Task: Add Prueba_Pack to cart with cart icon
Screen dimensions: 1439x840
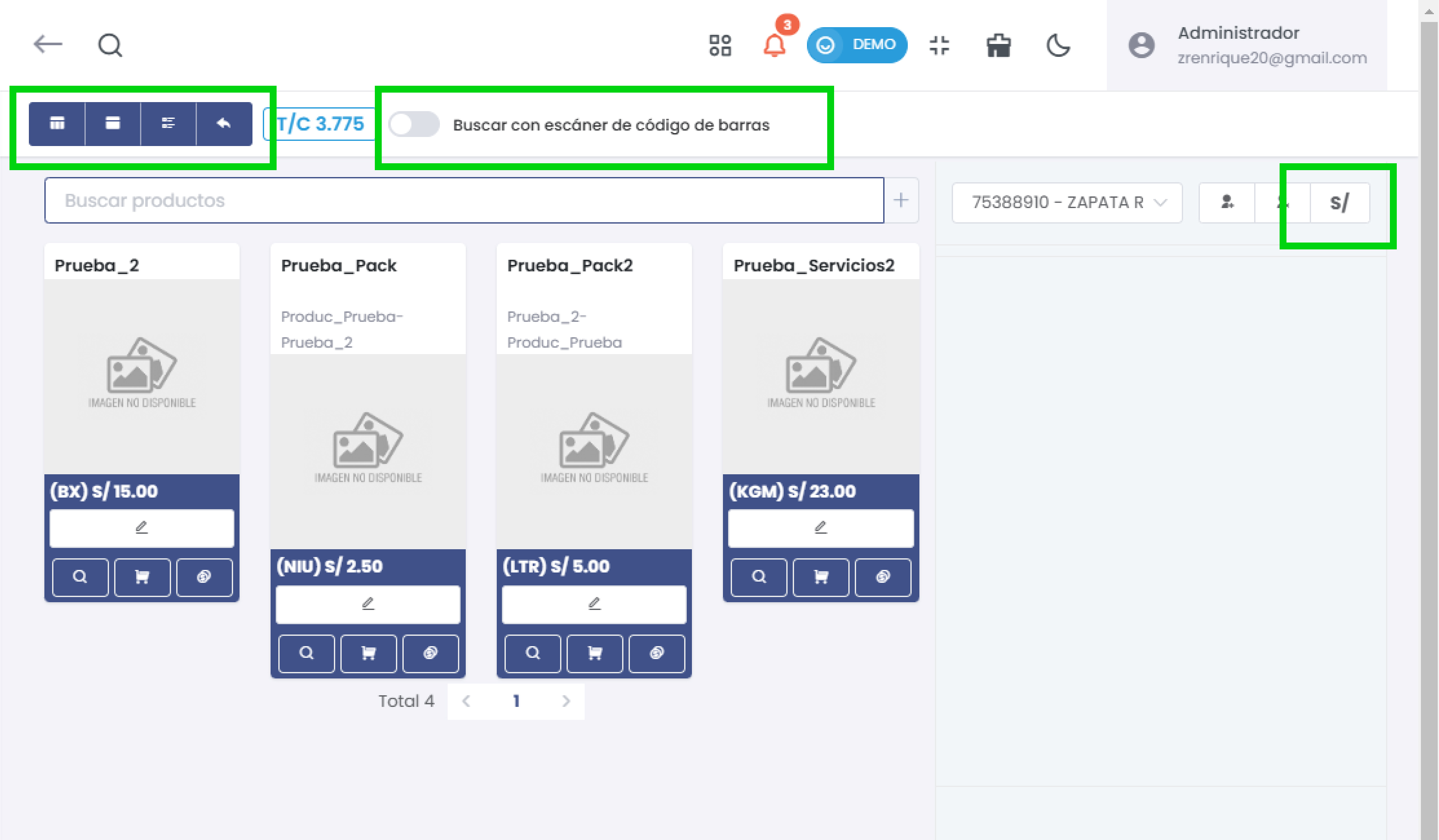Action: pos(368,653)
